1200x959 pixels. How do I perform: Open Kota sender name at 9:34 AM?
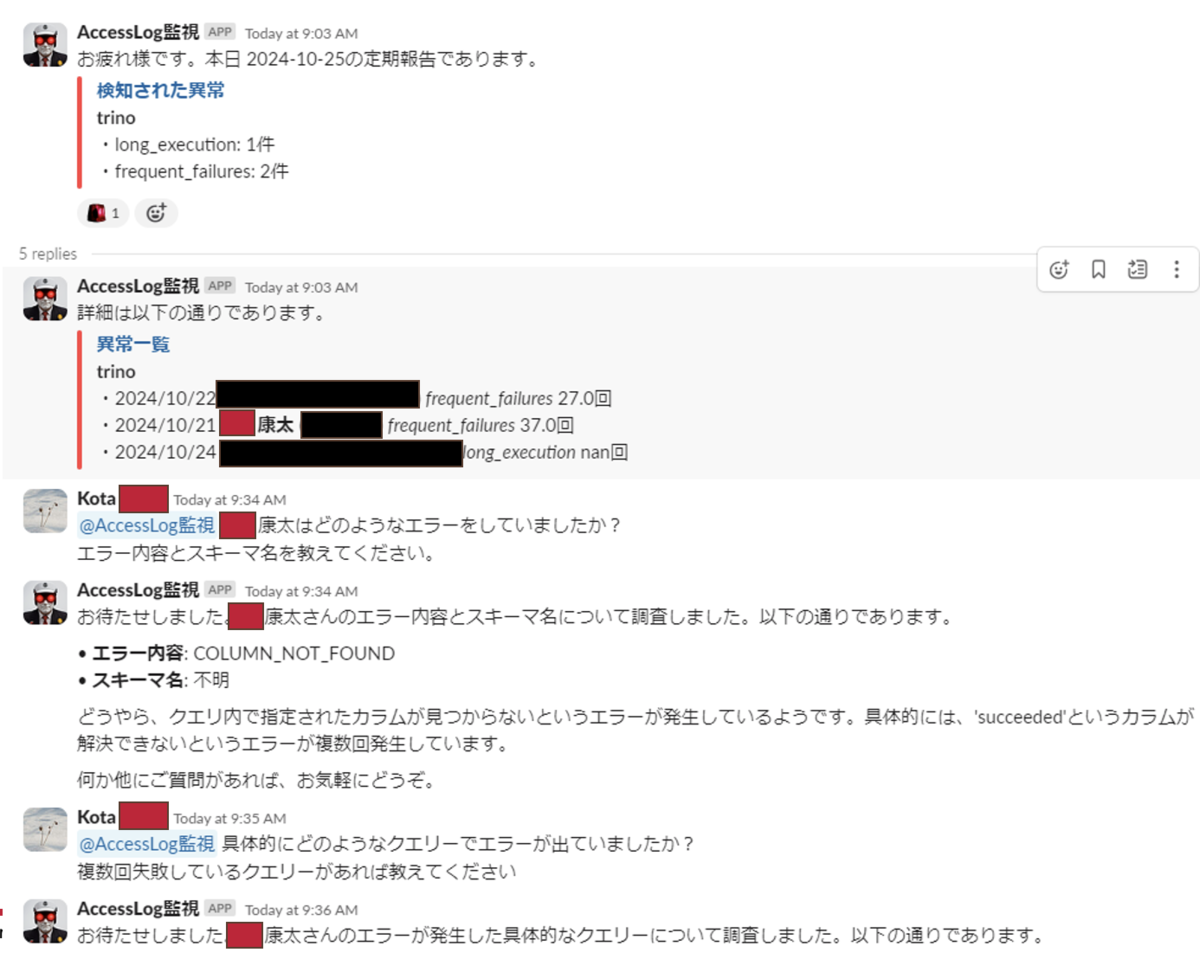tap(97, 498)
